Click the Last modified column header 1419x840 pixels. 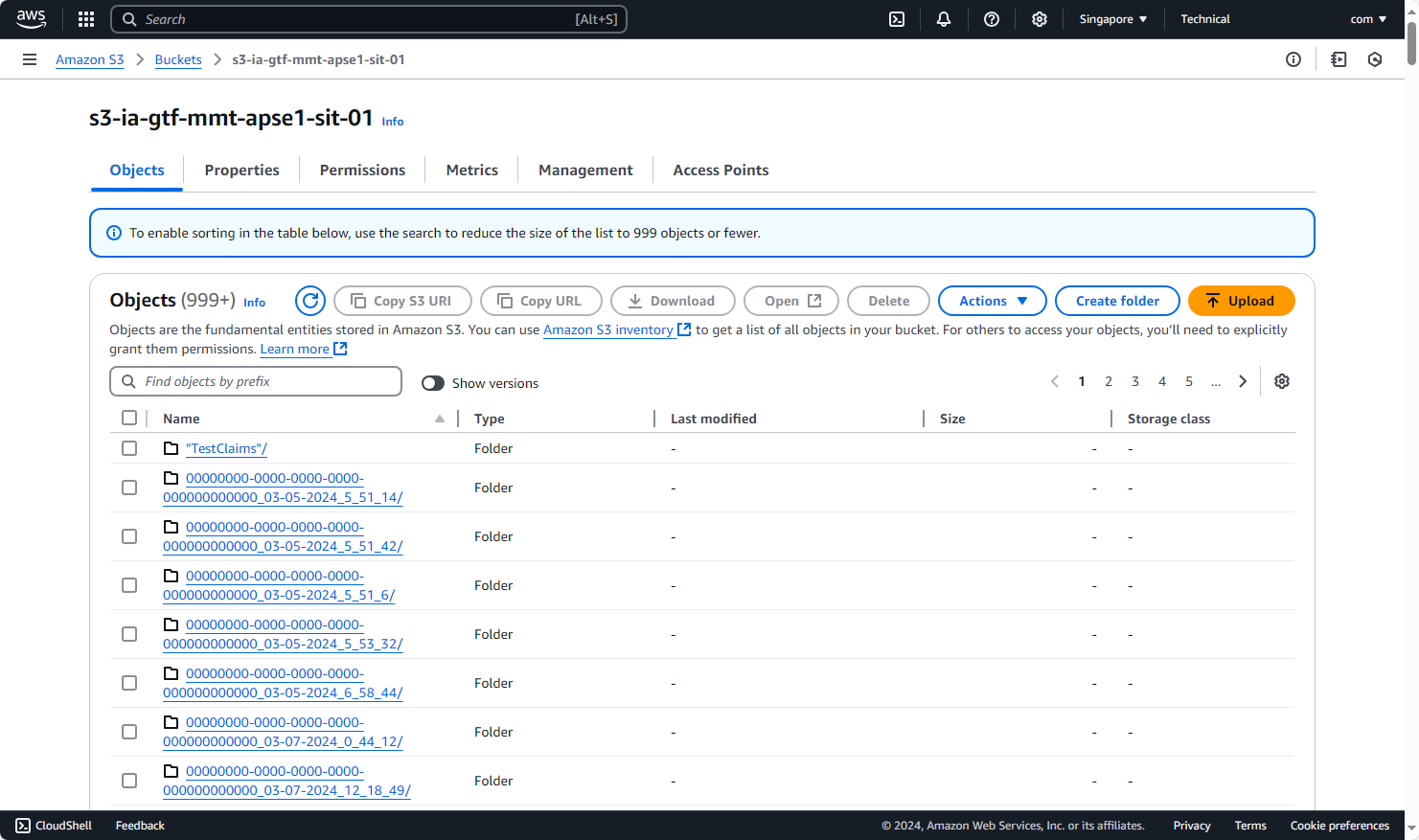714,419
